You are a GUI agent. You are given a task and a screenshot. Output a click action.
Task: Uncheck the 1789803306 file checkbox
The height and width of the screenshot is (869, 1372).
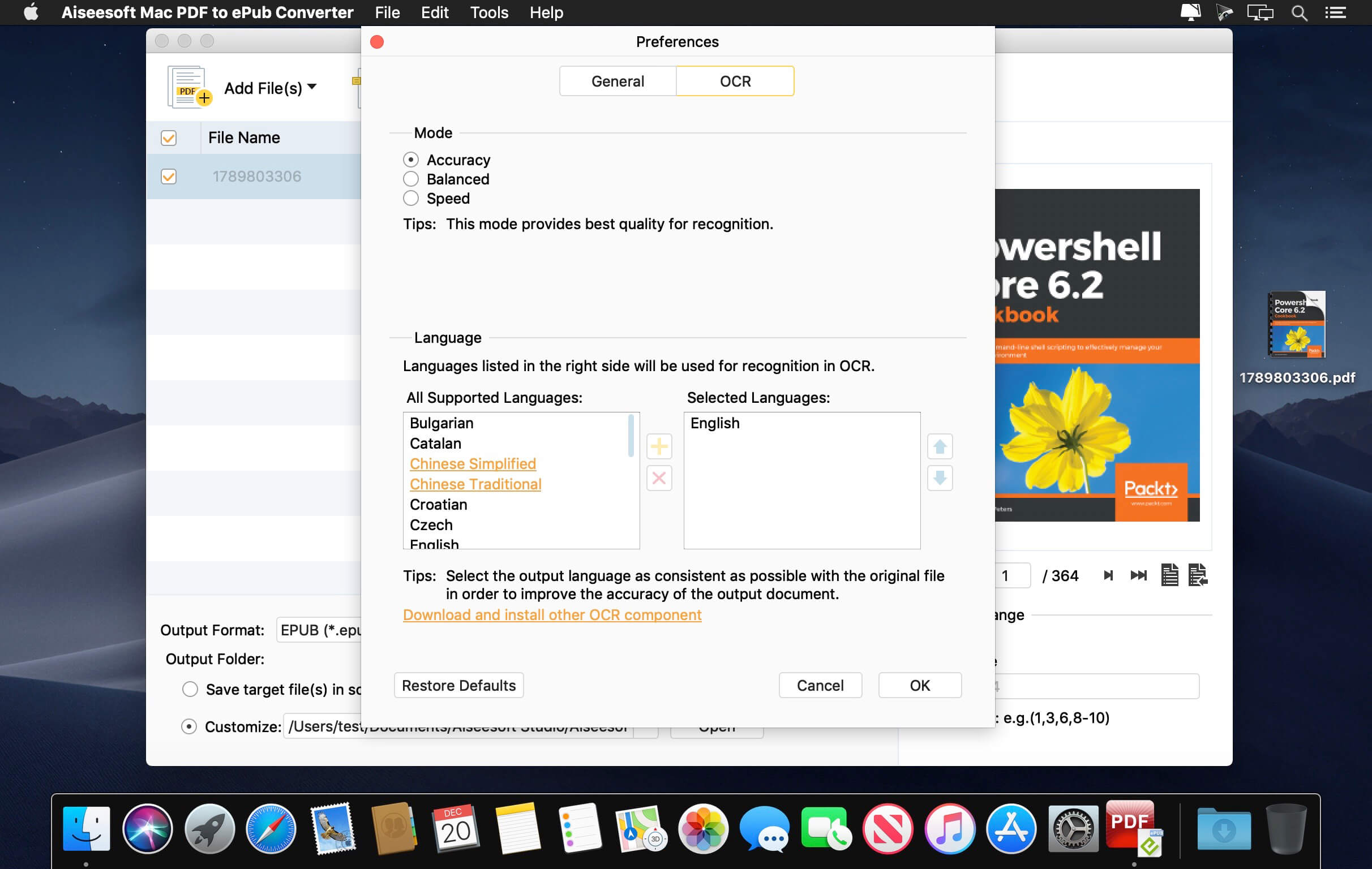(169, 177)
